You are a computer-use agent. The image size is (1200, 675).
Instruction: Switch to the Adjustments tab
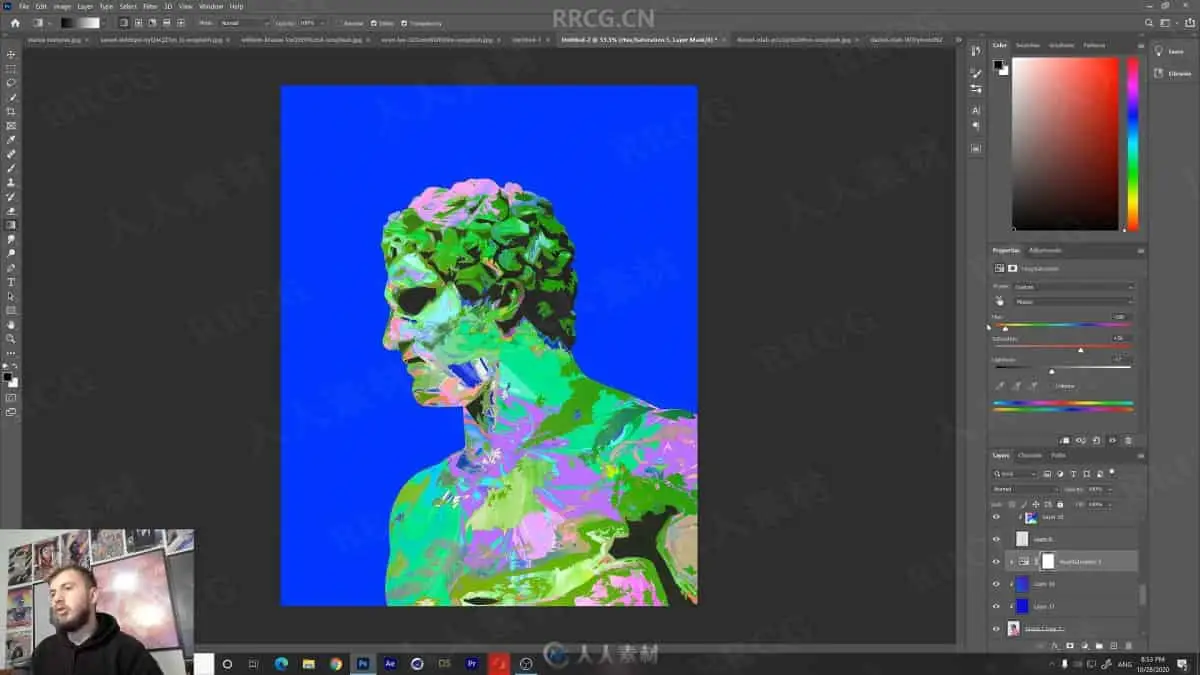pyautogui.click(x=1046, y=250)
